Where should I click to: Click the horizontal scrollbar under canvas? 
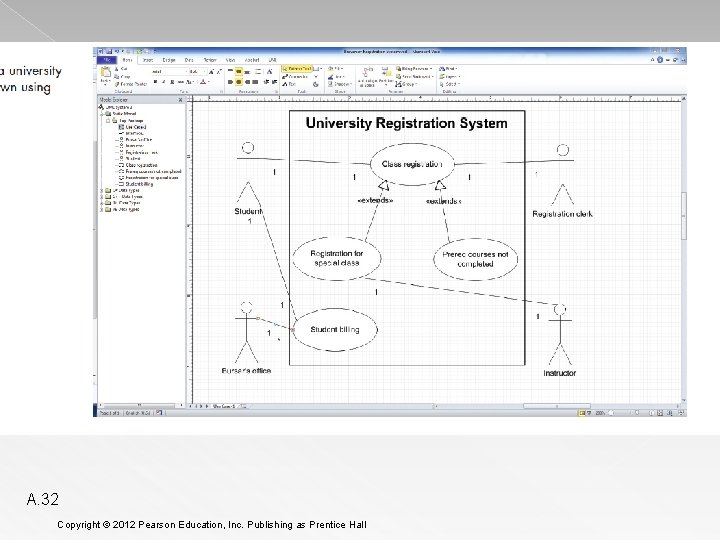pyautogui.click(x=557, y=406)
